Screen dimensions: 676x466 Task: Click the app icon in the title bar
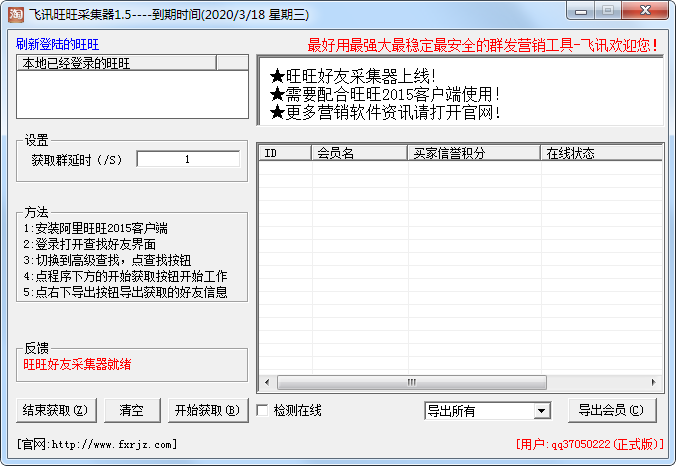16,16
